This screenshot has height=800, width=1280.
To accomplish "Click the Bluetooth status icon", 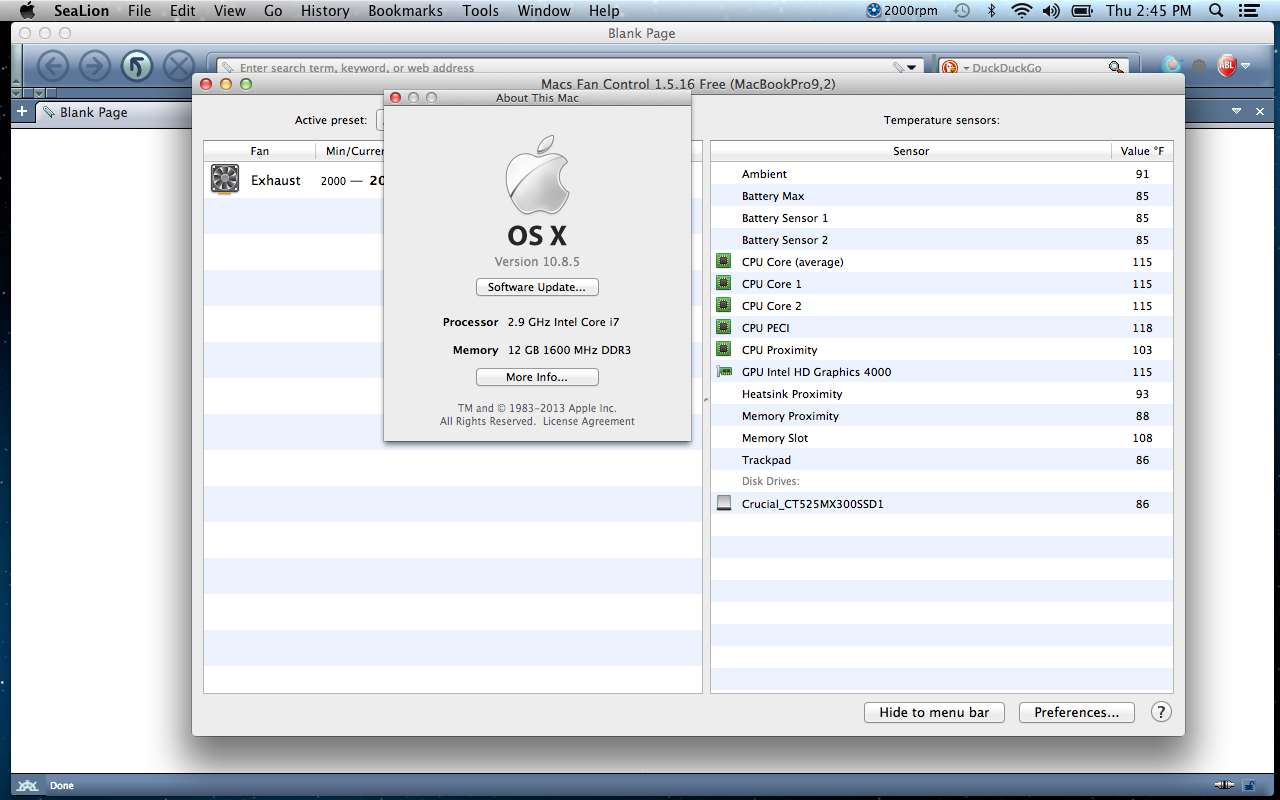I will tap(991, 11).
